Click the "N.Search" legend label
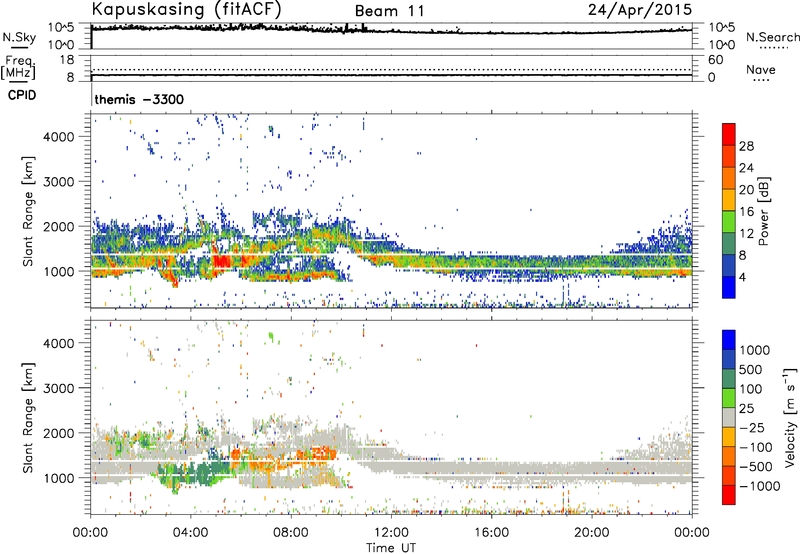 (x=772, y=37)
